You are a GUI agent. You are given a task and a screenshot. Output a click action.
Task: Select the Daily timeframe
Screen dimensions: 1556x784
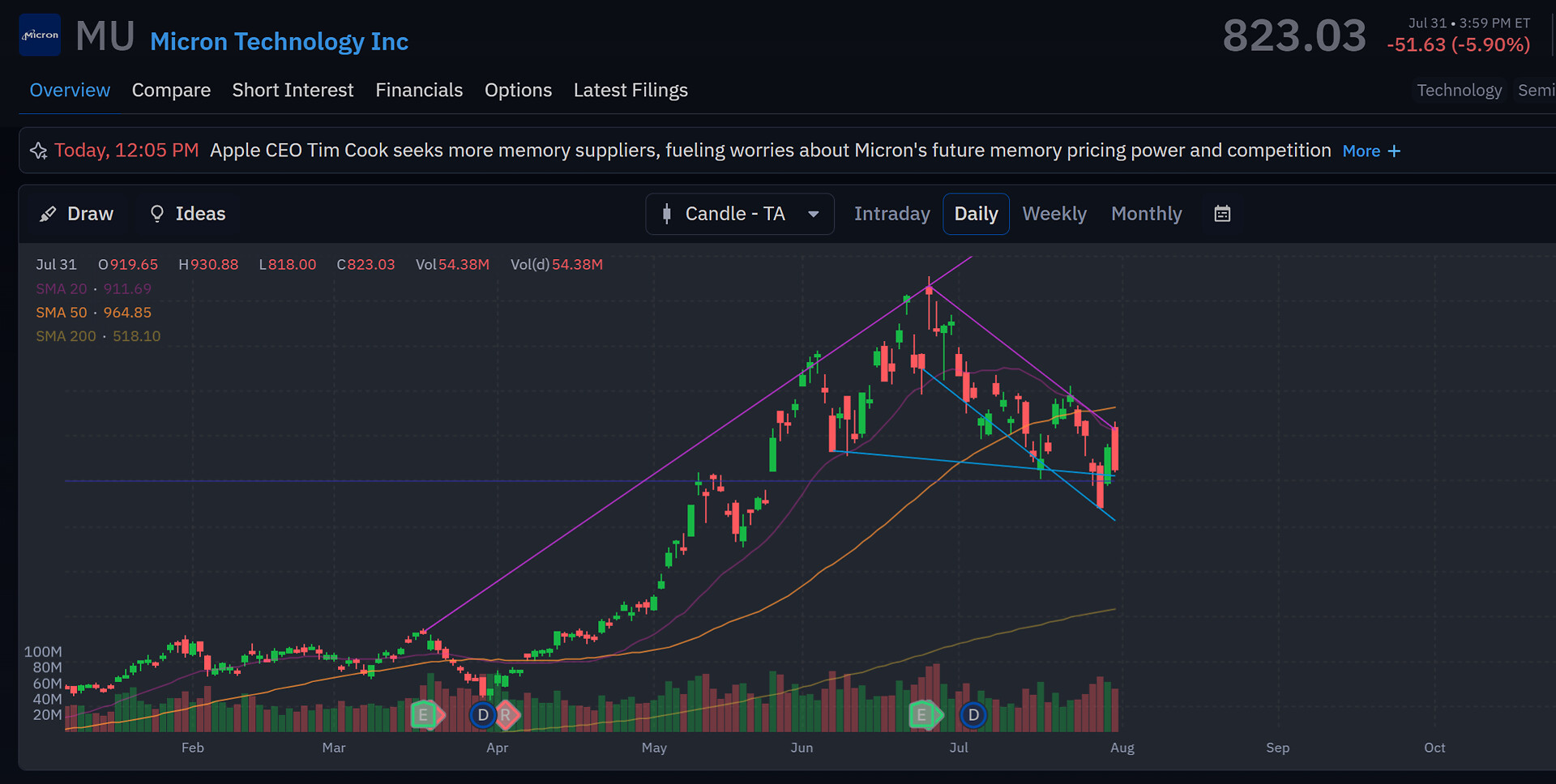pyautogui.click(x=976, y=214)
